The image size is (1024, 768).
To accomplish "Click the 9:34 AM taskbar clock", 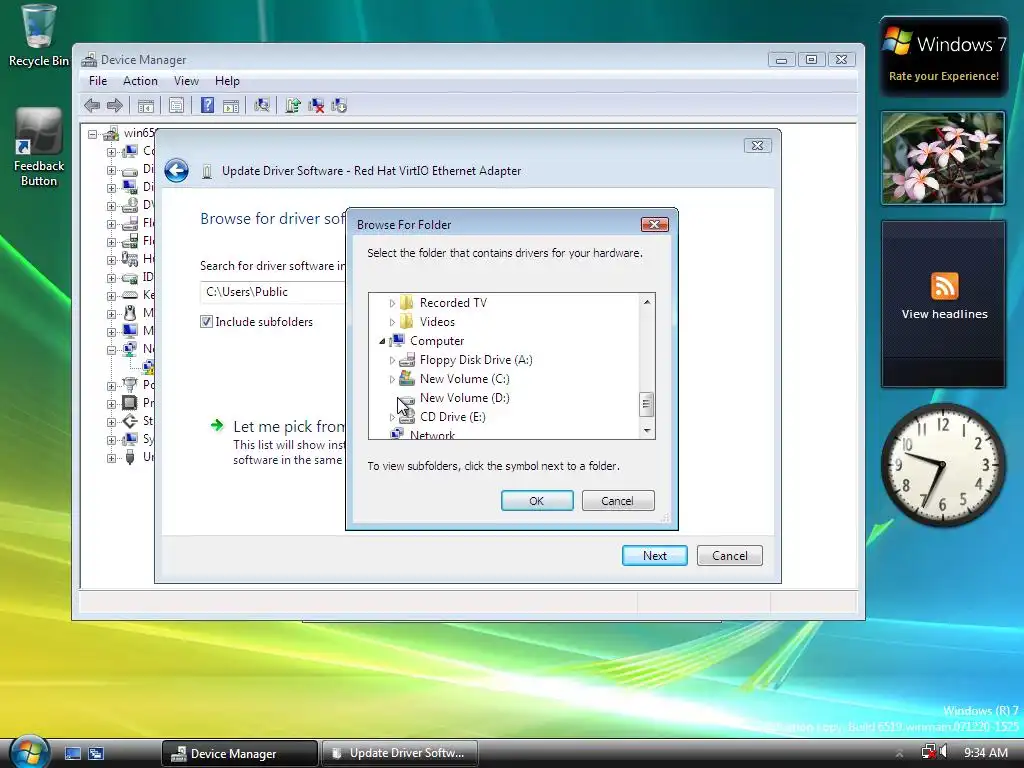I will [985, 752].
